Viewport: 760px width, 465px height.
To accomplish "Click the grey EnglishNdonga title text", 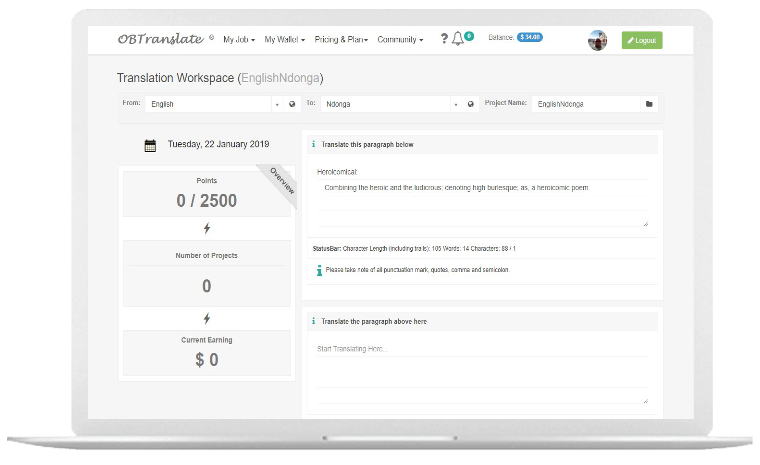I will click(x=280, y=78).
